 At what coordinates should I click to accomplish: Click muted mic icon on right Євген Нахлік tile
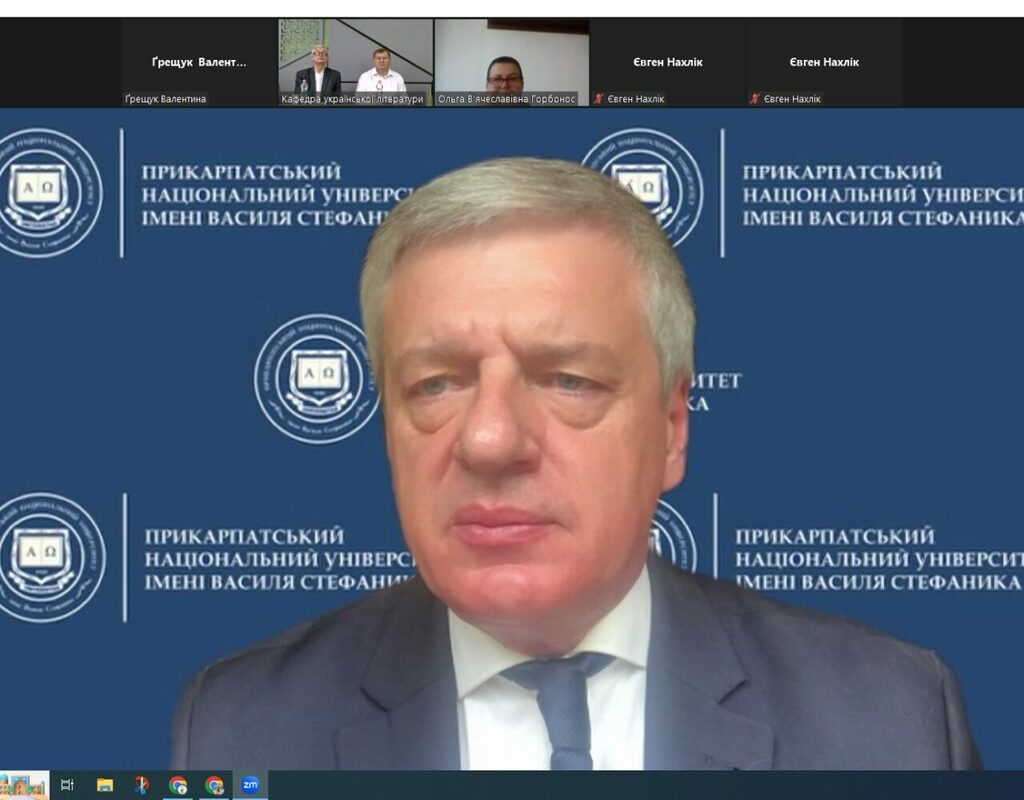(x=755, y=99)
